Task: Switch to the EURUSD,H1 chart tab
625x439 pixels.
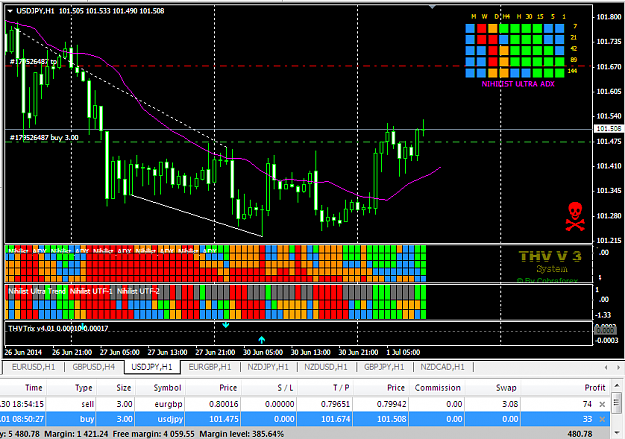Action: click(33, 367)
